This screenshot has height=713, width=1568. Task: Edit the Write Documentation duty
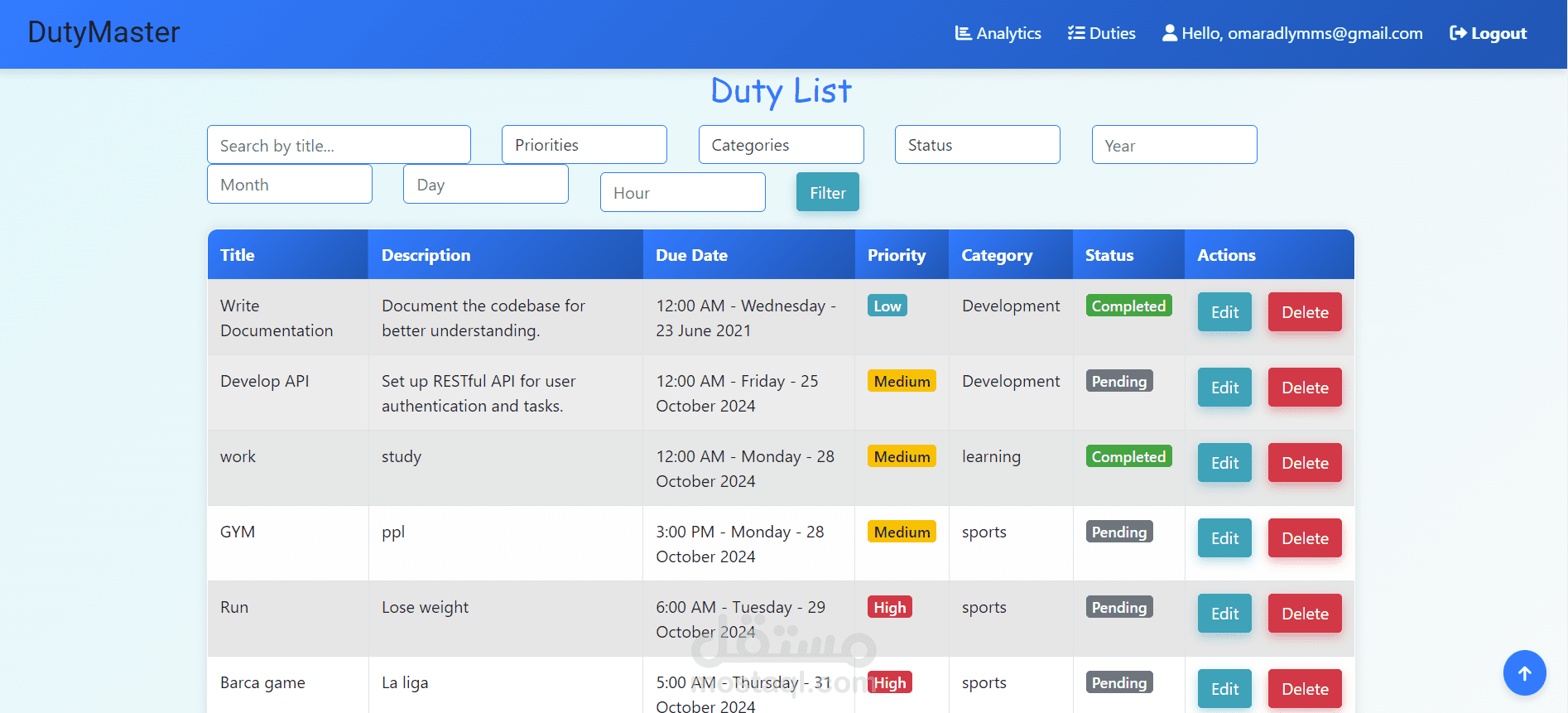[1224, 312]
